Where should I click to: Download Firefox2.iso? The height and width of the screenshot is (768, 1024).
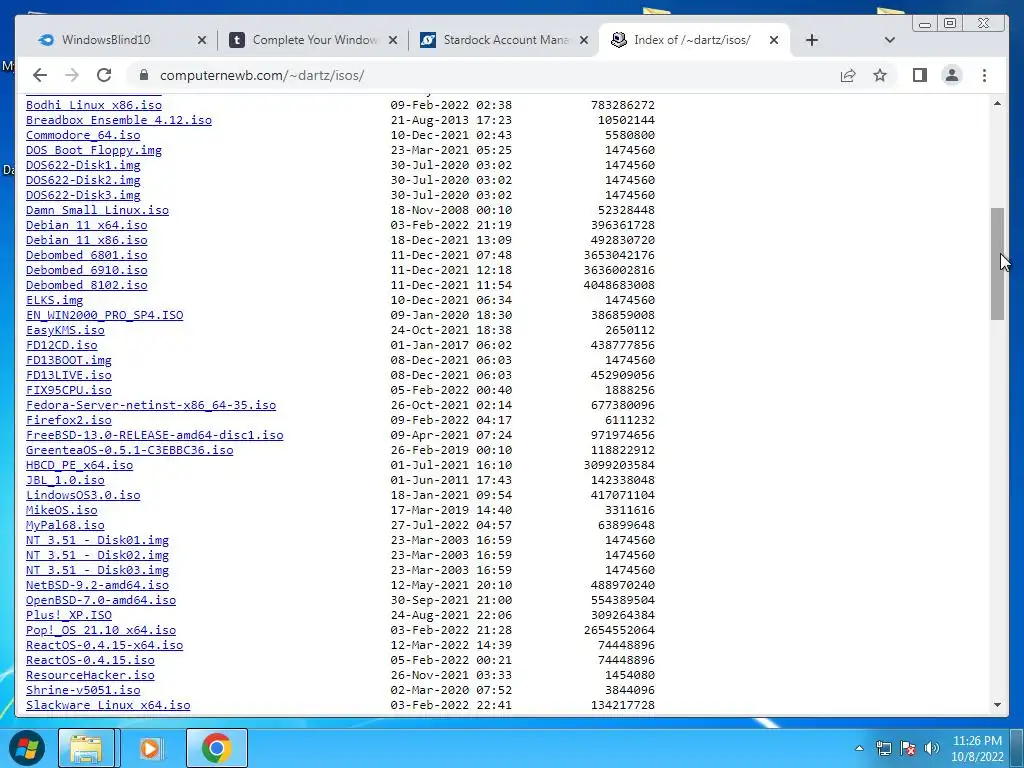pos(69,420)
